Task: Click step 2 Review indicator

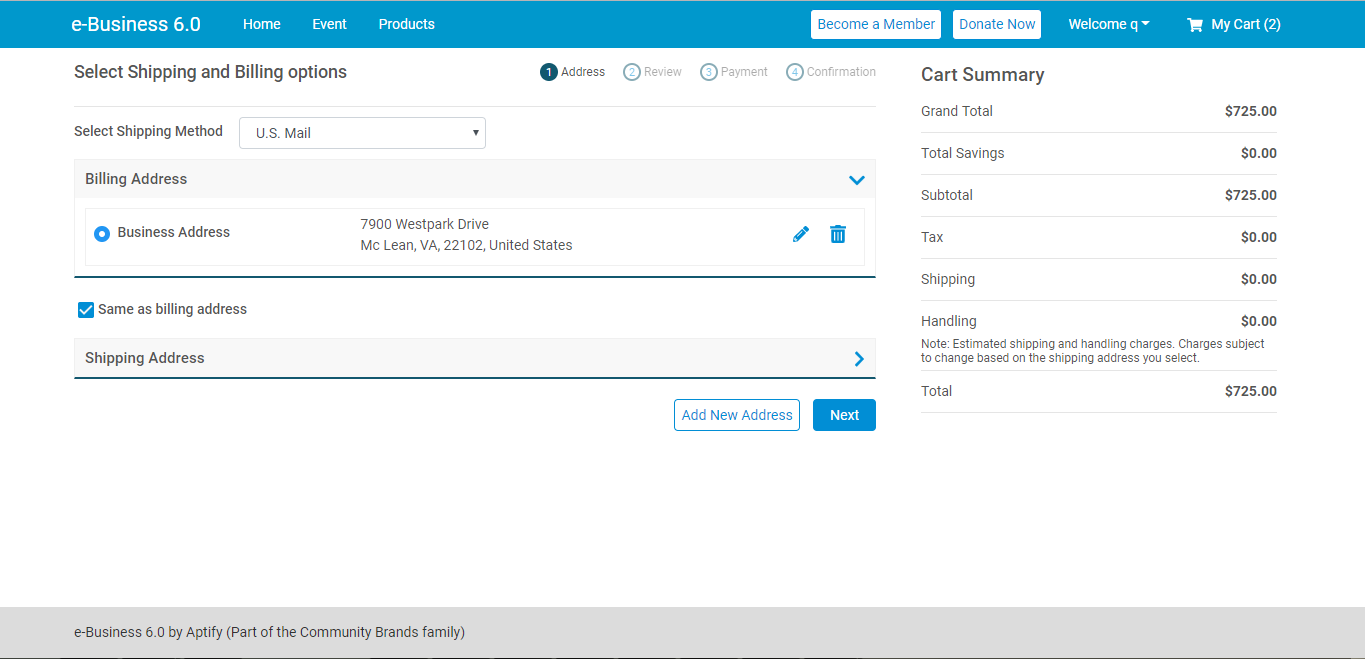Action: (652, 72)
